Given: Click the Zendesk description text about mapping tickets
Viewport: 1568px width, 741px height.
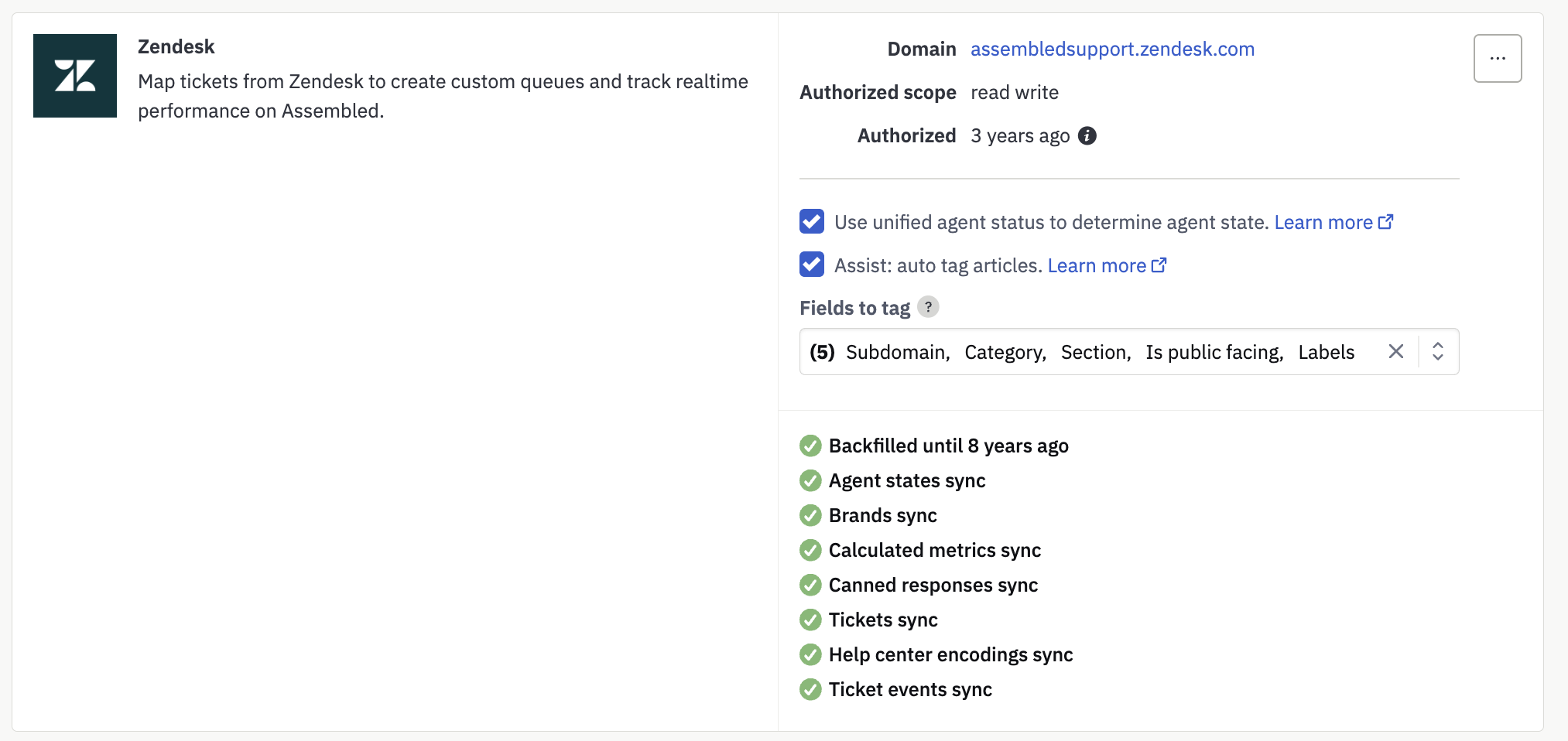Looking at the screenshot, I should click(x=443, y=96).
